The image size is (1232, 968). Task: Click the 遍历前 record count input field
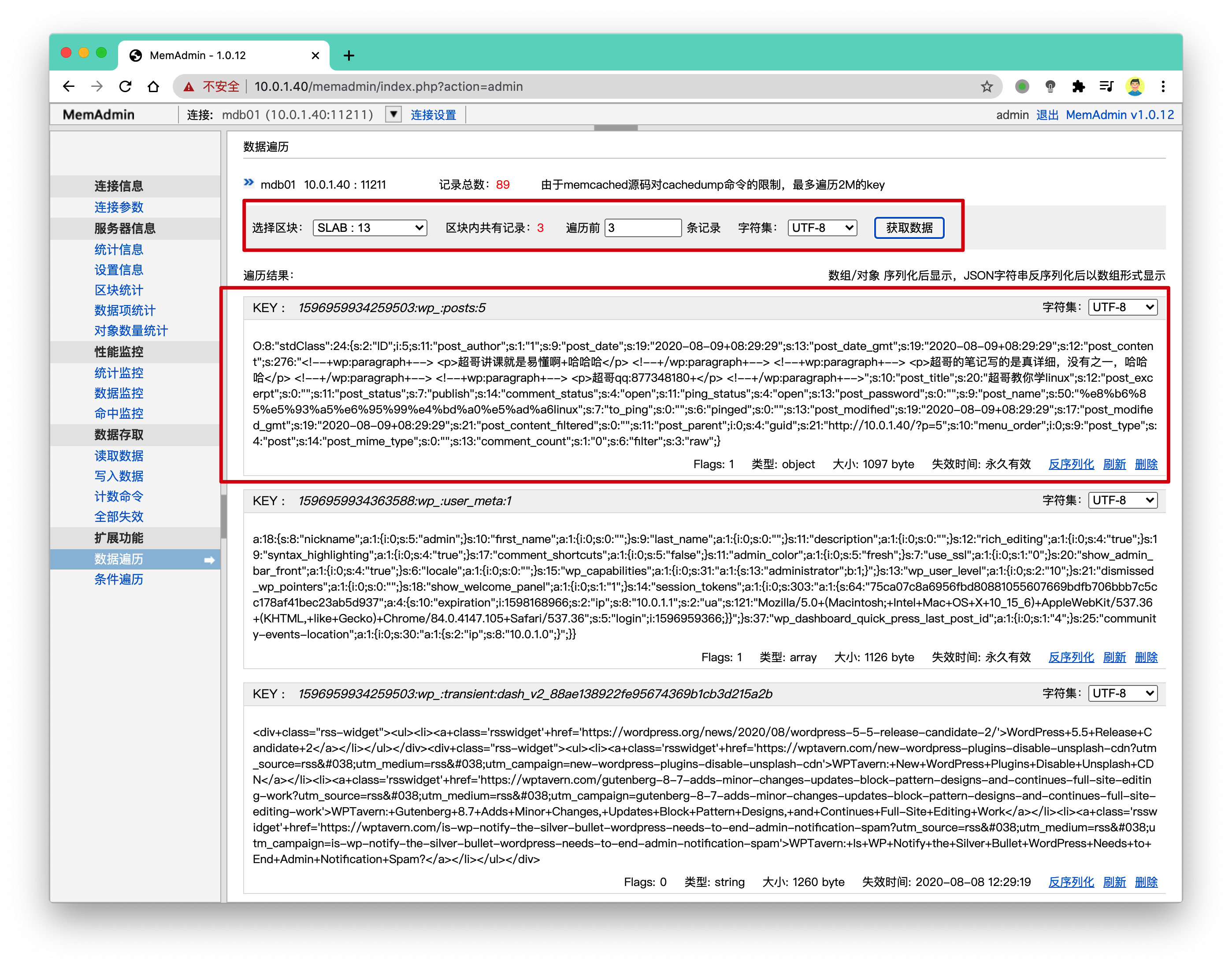point(643,228)
